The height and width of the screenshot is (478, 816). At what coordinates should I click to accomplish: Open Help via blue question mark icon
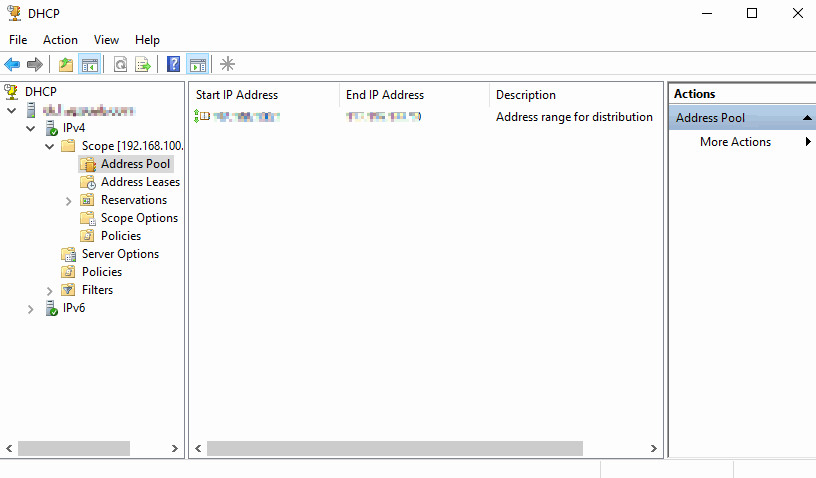(173, 65)
